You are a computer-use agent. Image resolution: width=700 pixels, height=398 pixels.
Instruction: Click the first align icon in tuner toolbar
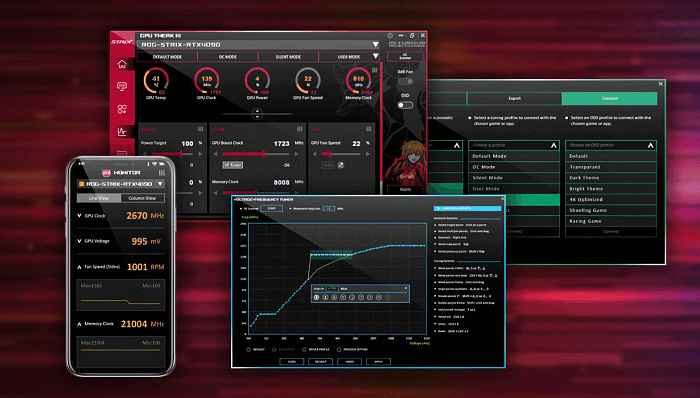point(317,297)
